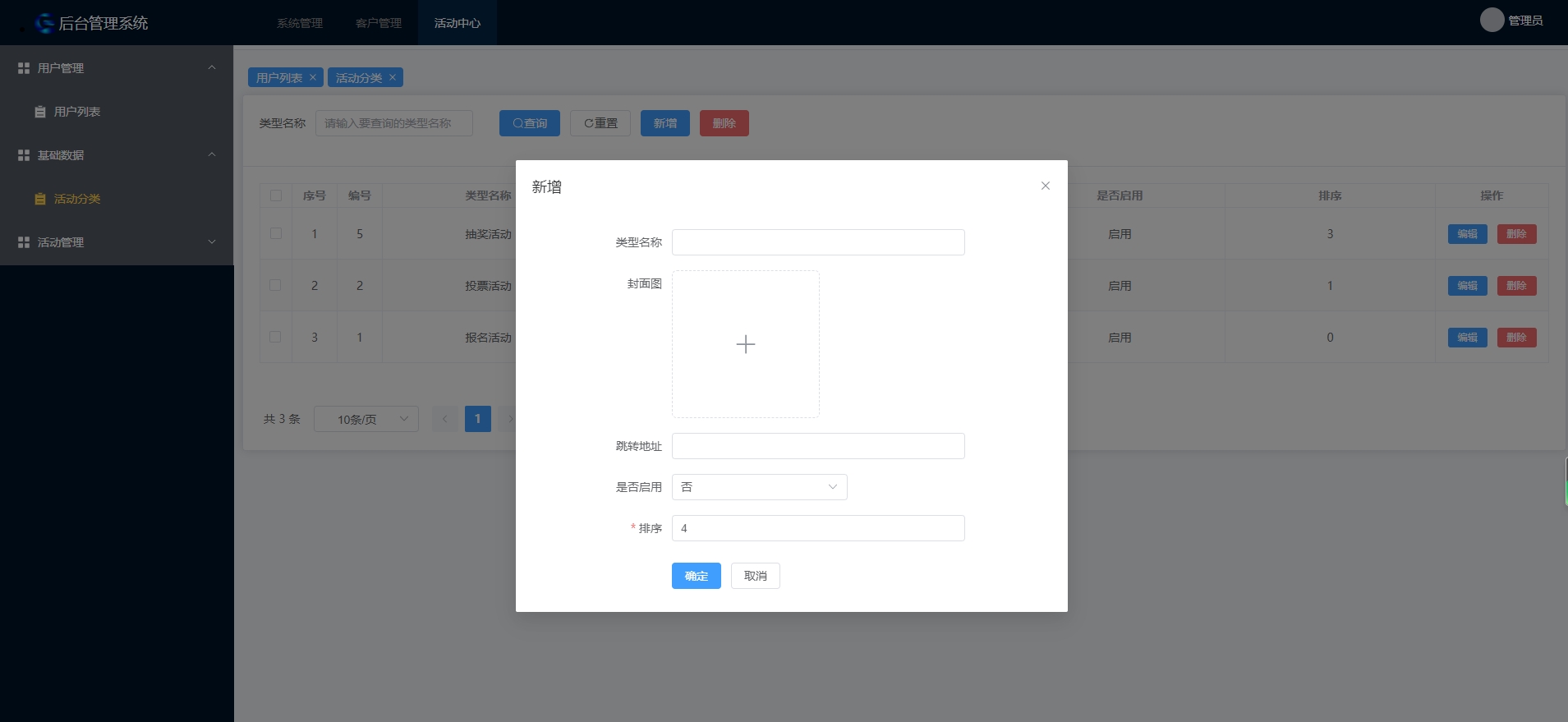Viewport: 1568px width, 722px height.
Task: Switch to the 系统管理 top menu
Action: click(x=300, y=23)
